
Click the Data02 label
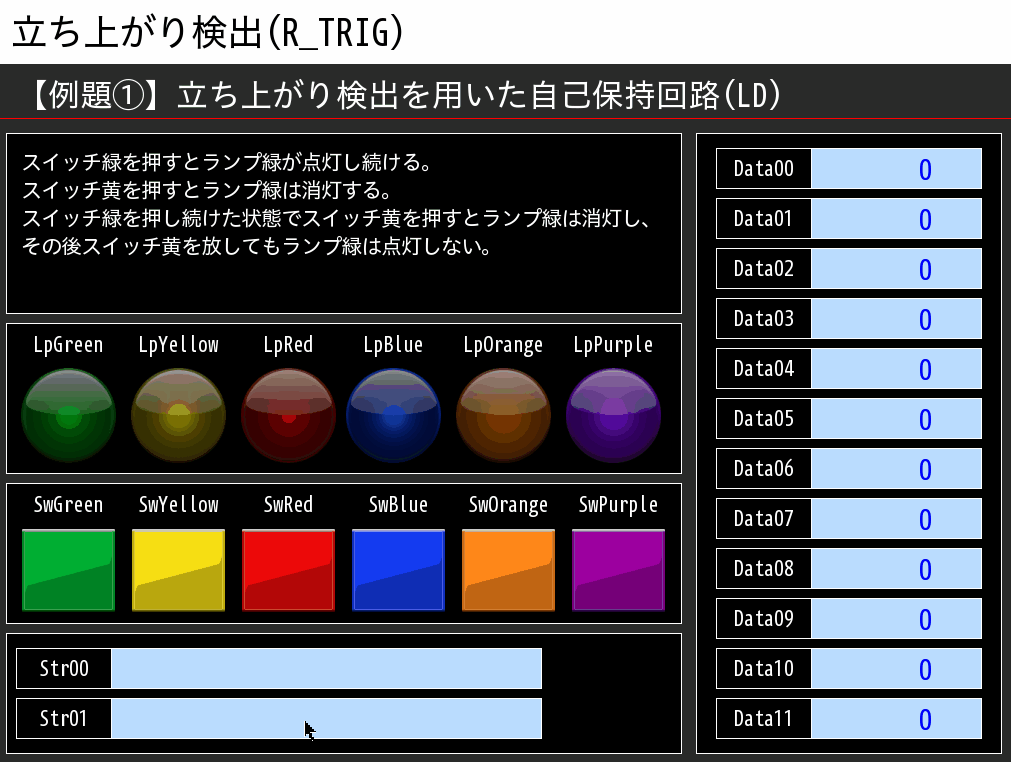pos(763,269)
